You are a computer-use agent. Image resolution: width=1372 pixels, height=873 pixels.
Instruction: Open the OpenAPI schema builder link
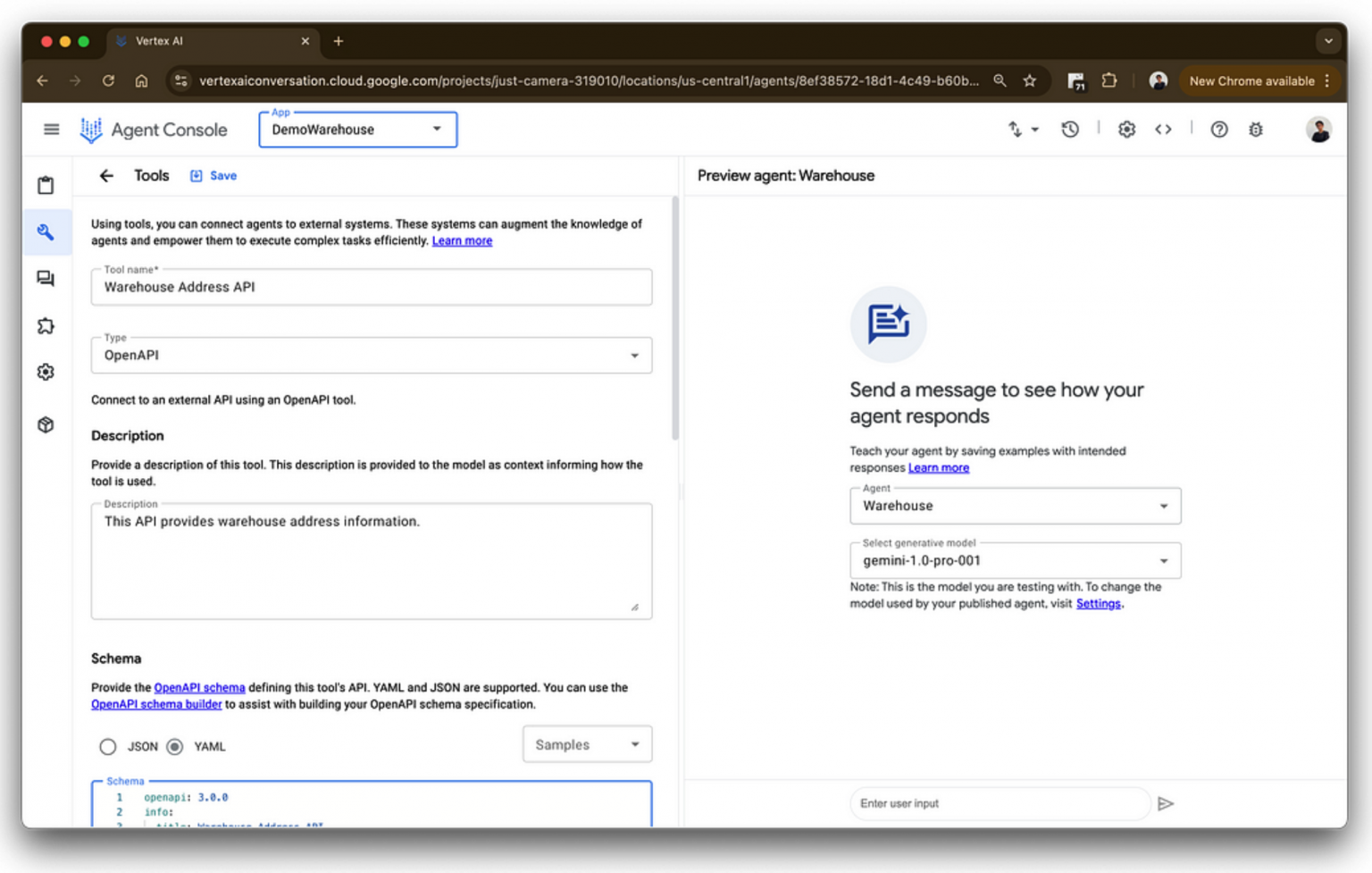156,704
